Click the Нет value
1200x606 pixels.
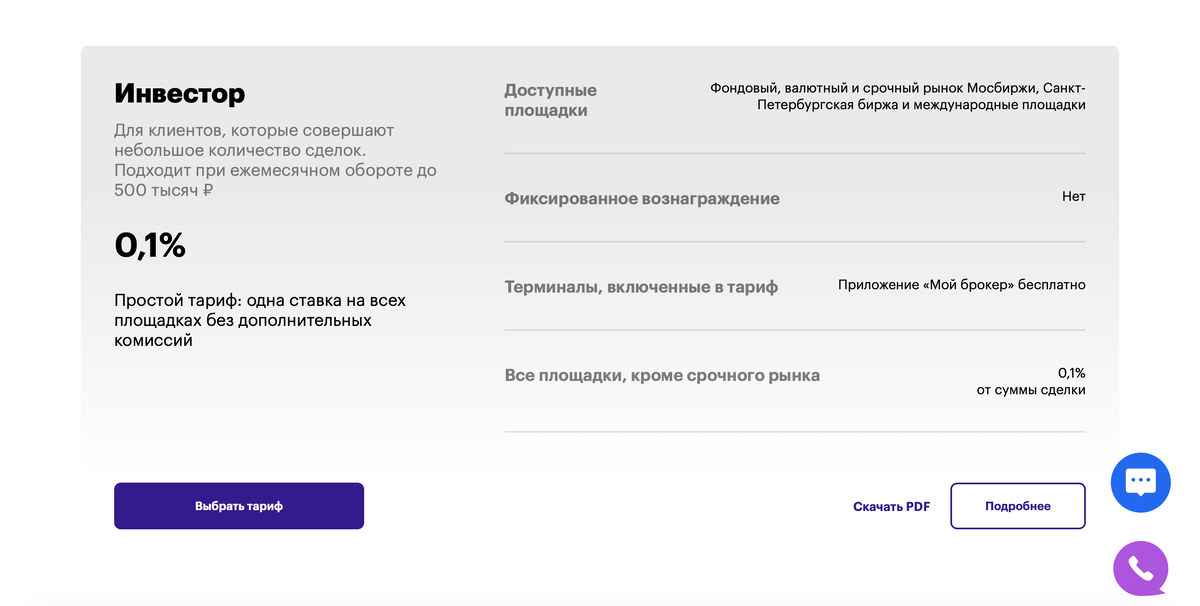point(1073,197)
